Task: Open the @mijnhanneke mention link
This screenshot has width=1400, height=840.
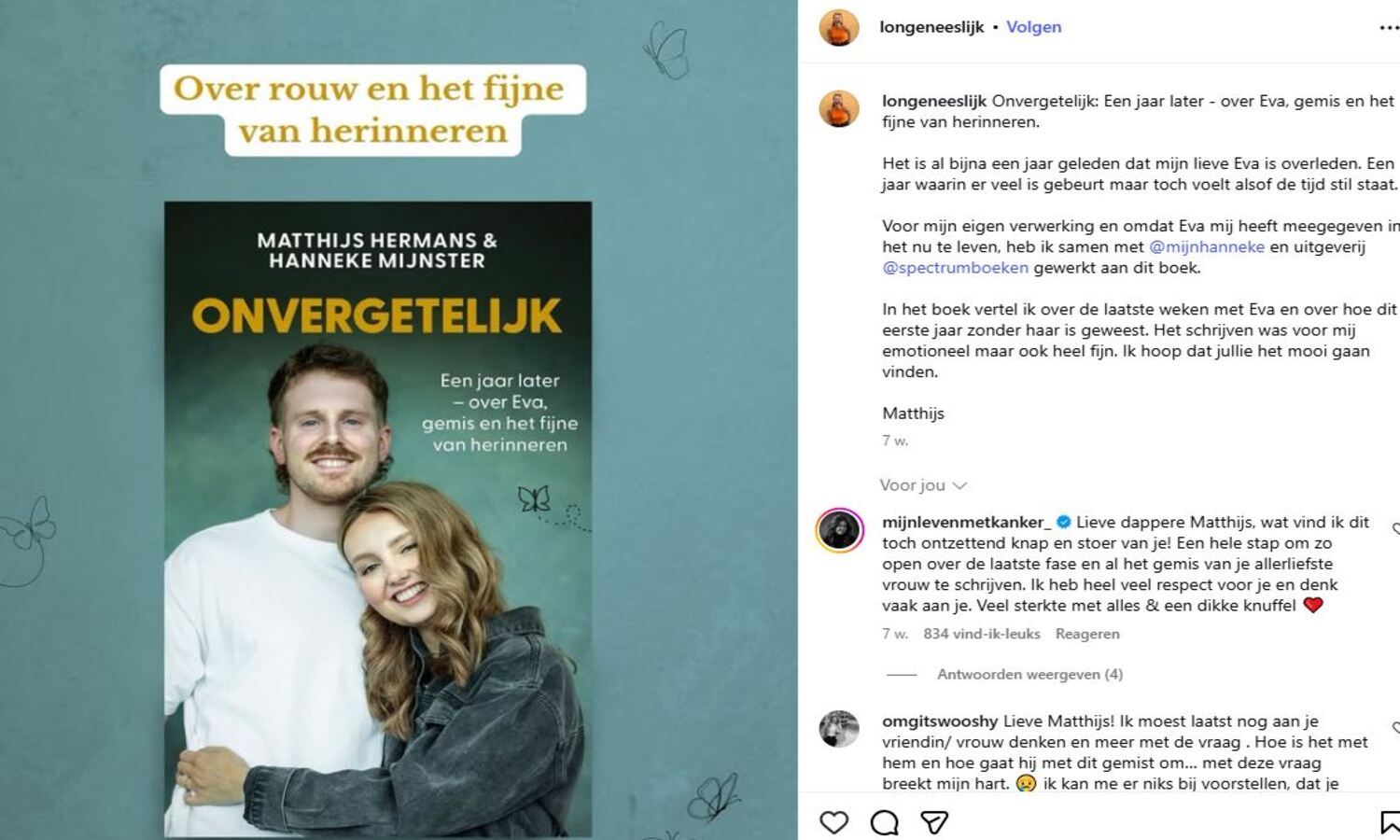Action: point(1207,246)
